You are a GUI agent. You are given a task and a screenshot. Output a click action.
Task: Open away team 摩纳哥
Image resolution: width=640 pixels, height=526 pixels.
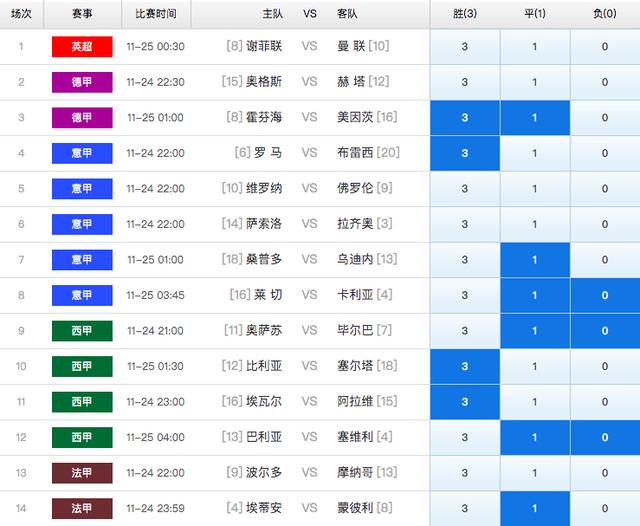point(355,472)
